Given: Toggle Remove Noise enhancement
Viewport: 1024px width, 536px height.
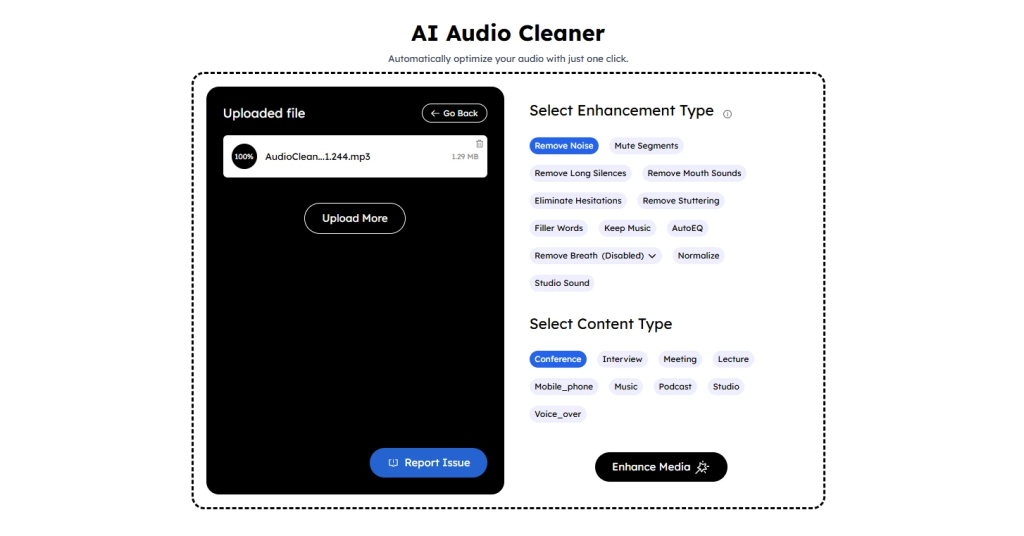Looking at the screenshot, I should click(x=564, y=146).
